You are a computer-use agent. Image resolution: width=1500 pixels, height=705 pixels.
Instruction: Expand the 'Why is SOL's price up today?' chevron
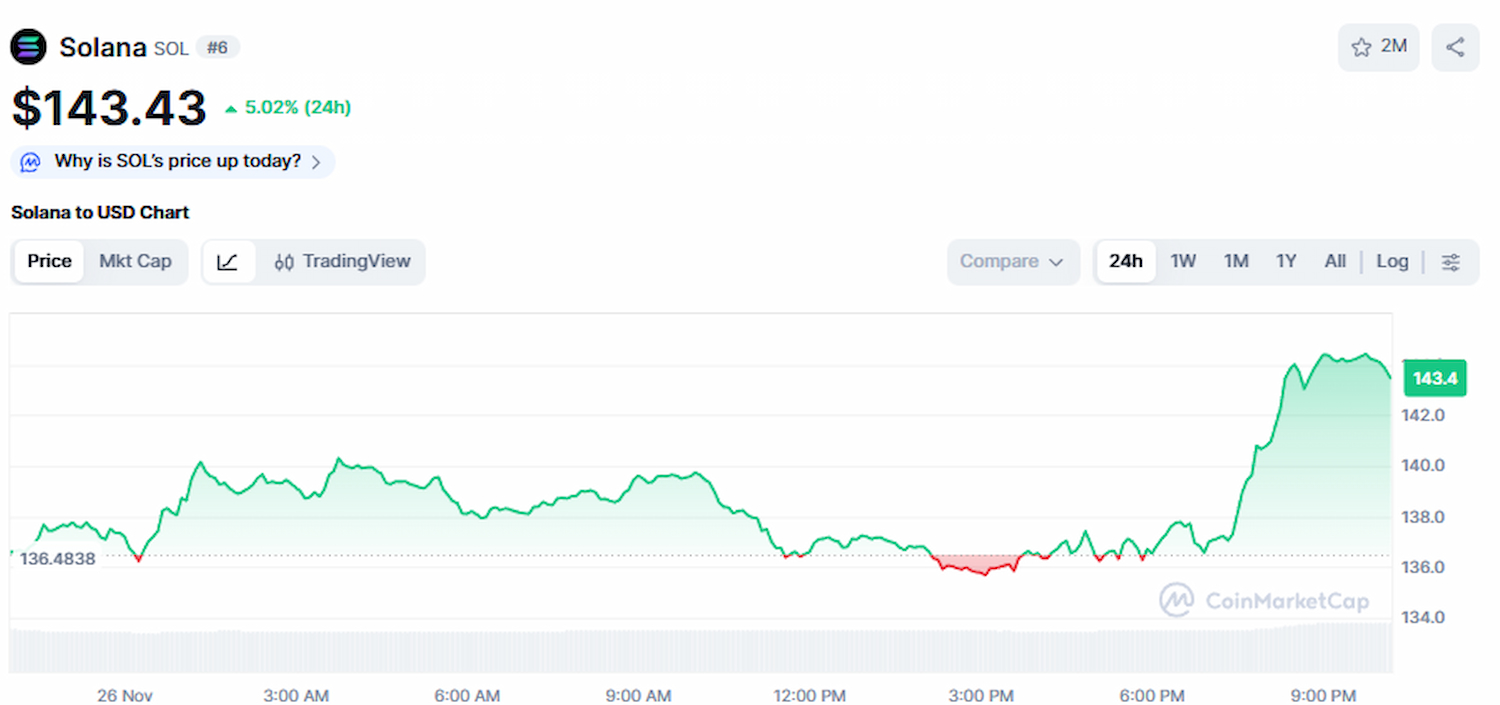316,162
